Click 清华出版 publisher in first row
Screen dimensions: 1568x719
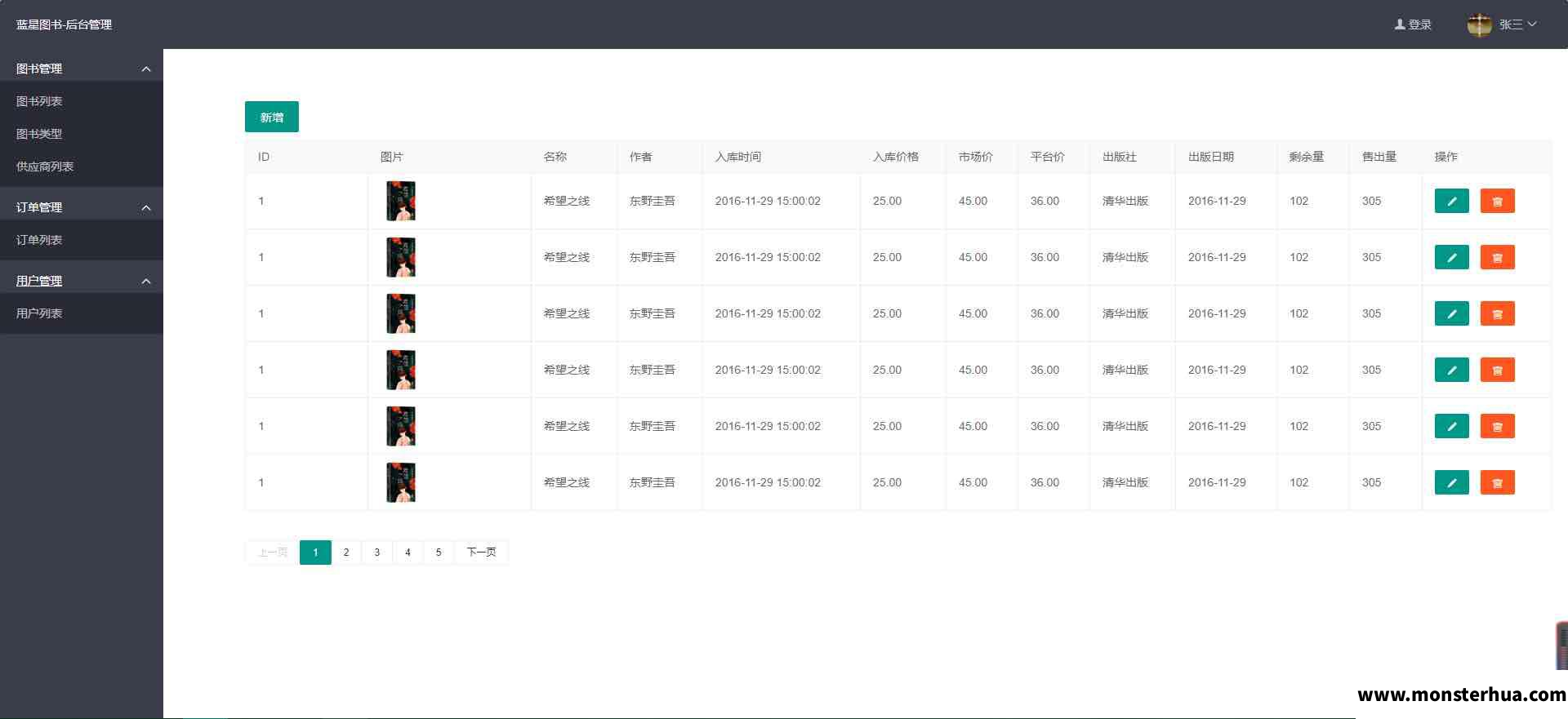(x=1125, y=201)
